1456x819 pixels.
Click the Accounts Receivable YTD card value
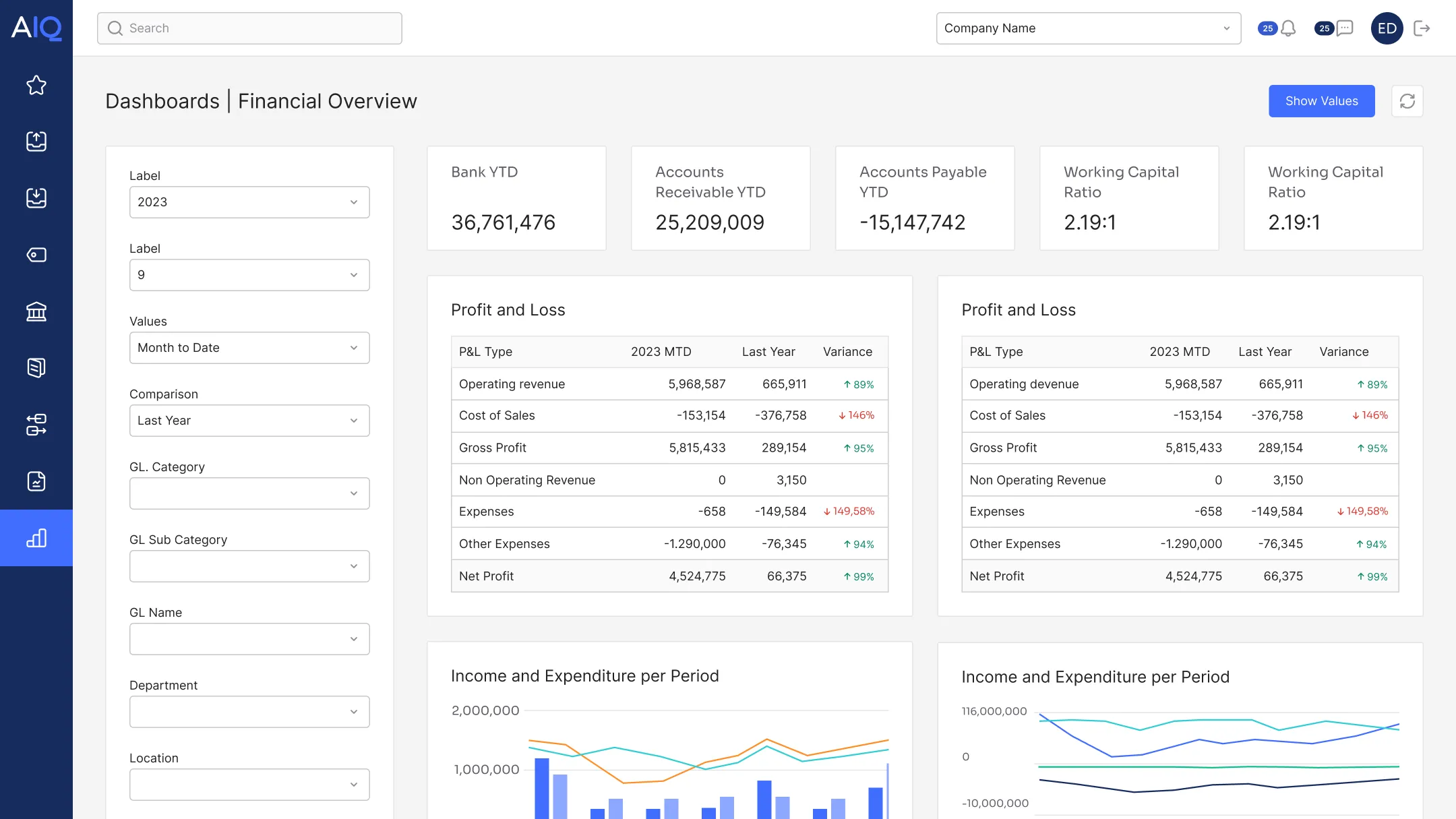point(710,222)
